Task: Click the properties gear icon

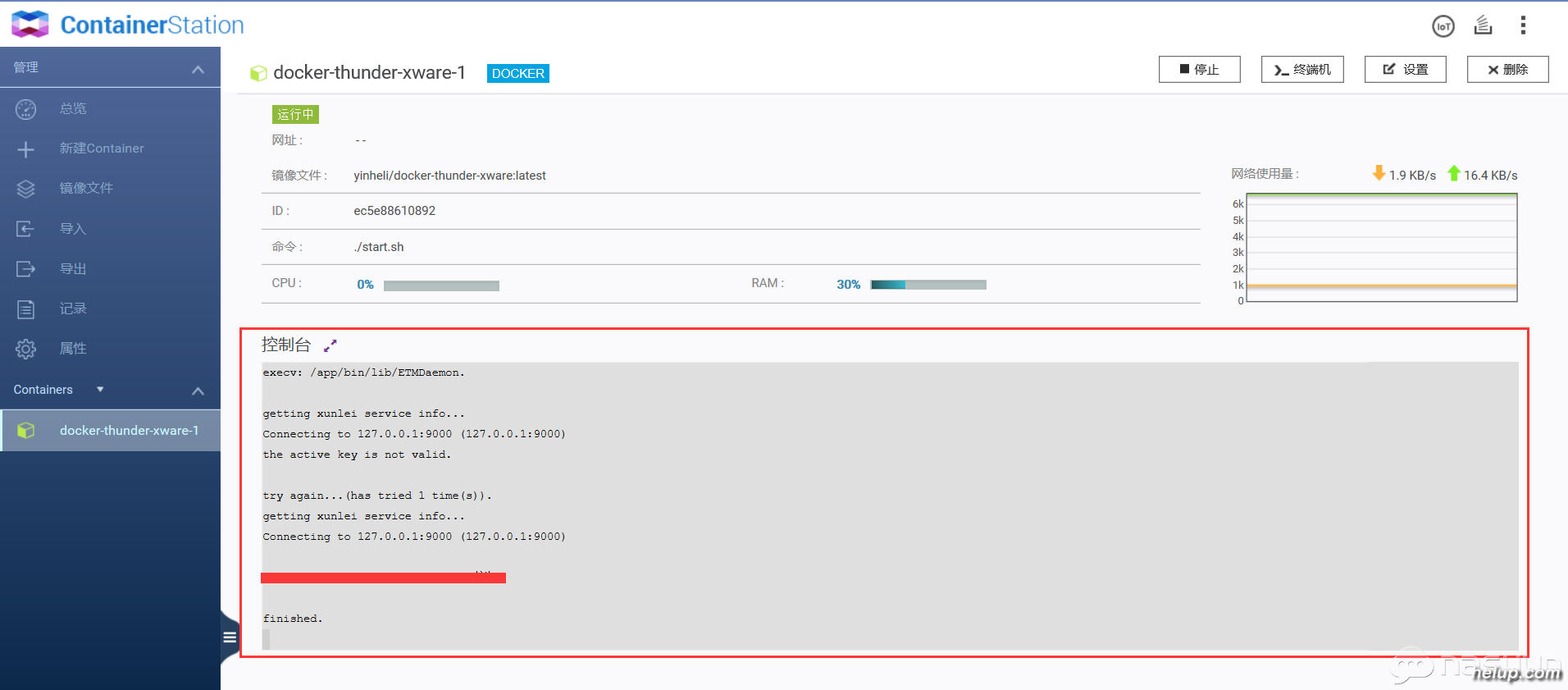Action: click(x=26, y=349)
